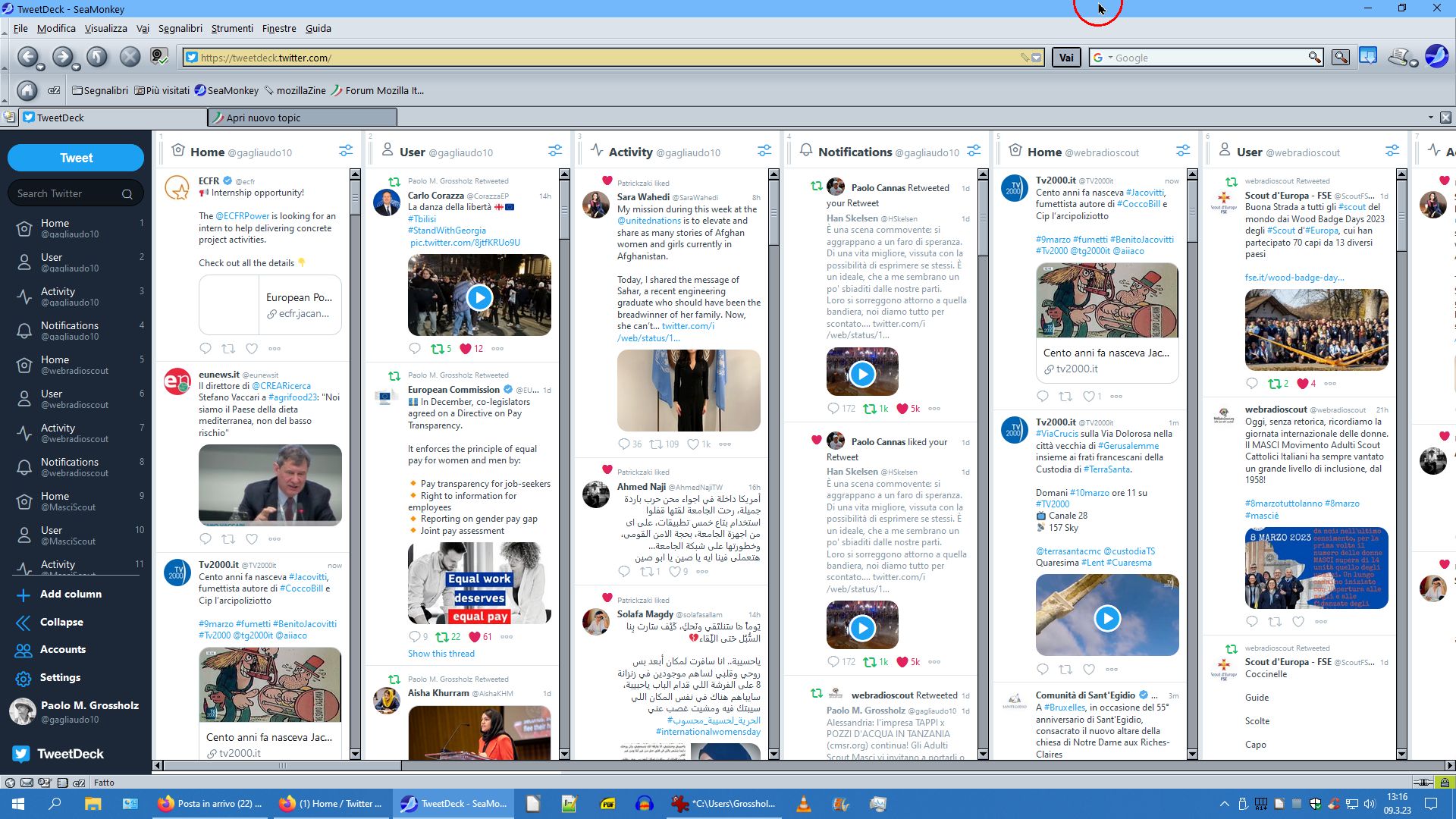Open column options for Home @webradioscout

[x=1183, y=151]
